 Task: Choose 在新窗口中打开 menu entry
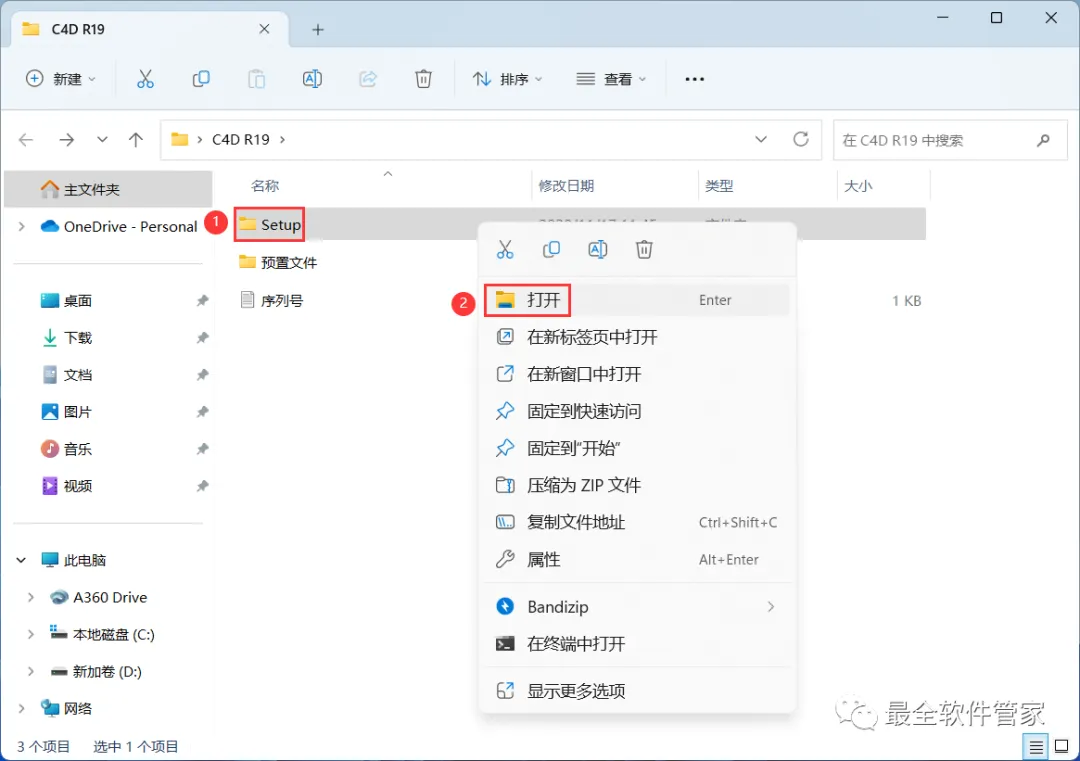tap(637, 375)
